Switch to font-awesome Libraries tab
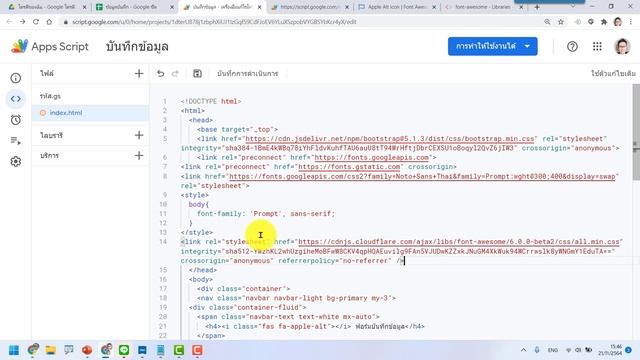Viewport: 640px width, 360px height. [483, 7]
